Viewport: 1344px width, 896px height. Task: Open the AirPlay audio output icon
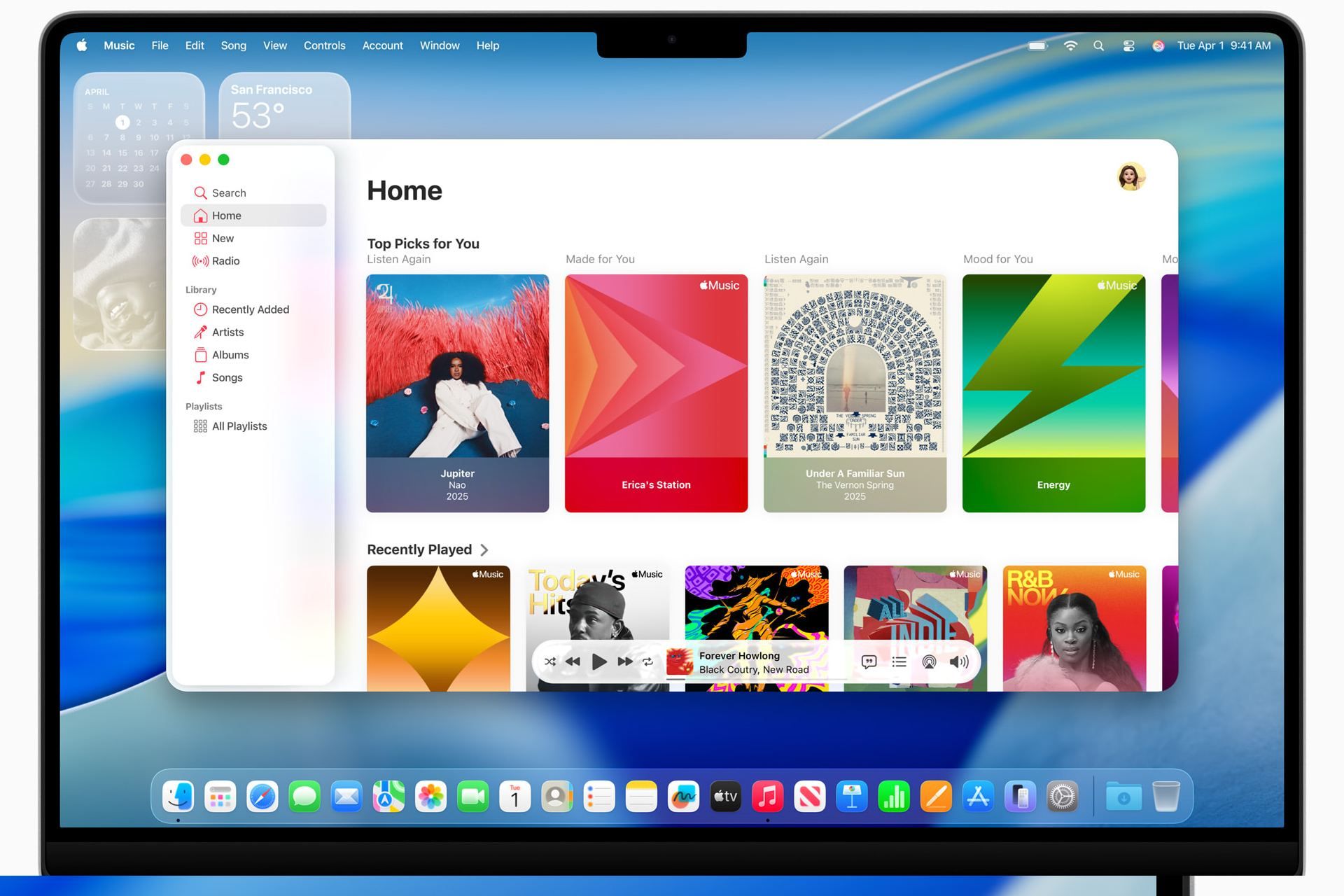tap(929, 661)
